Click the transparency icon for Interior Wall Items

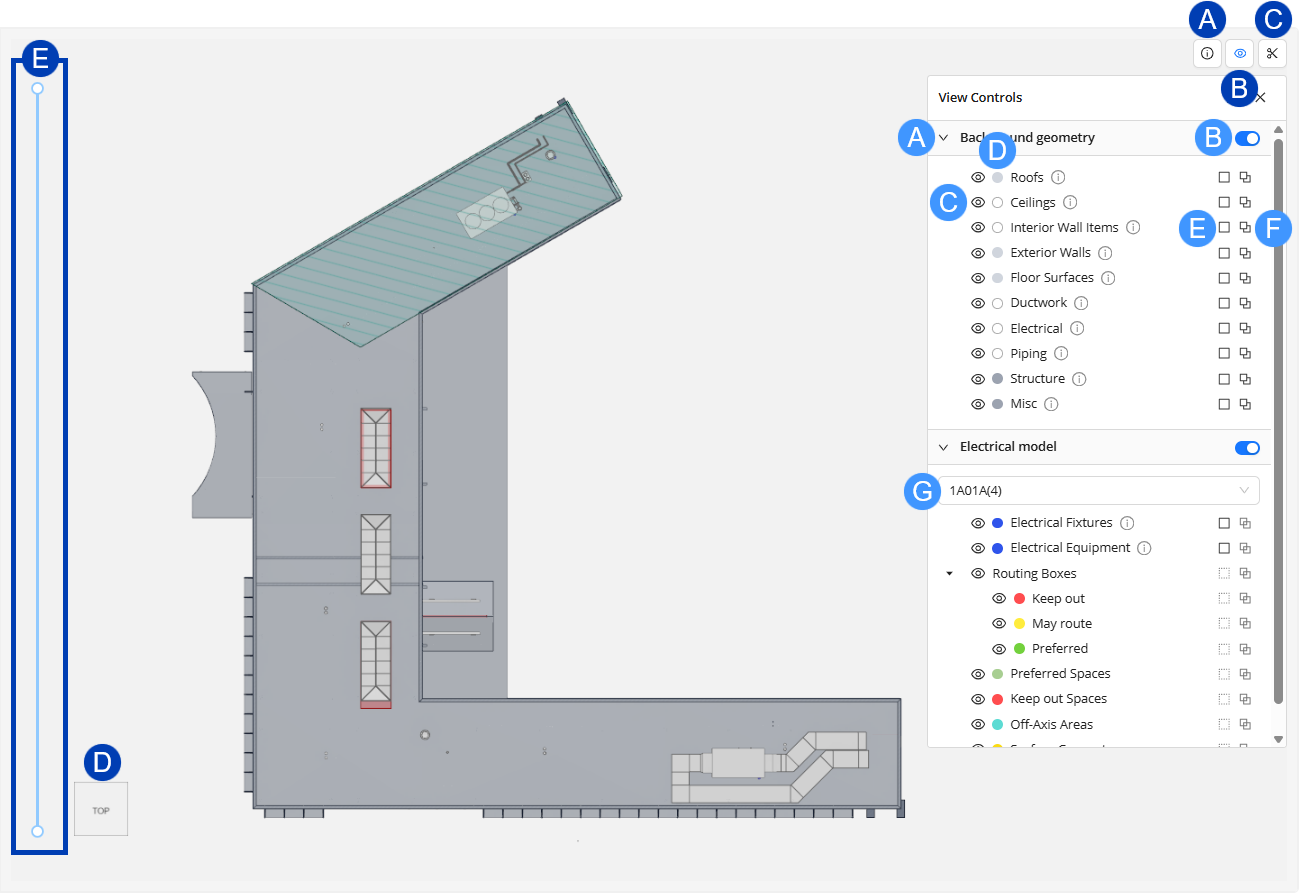click(1245, 227)
